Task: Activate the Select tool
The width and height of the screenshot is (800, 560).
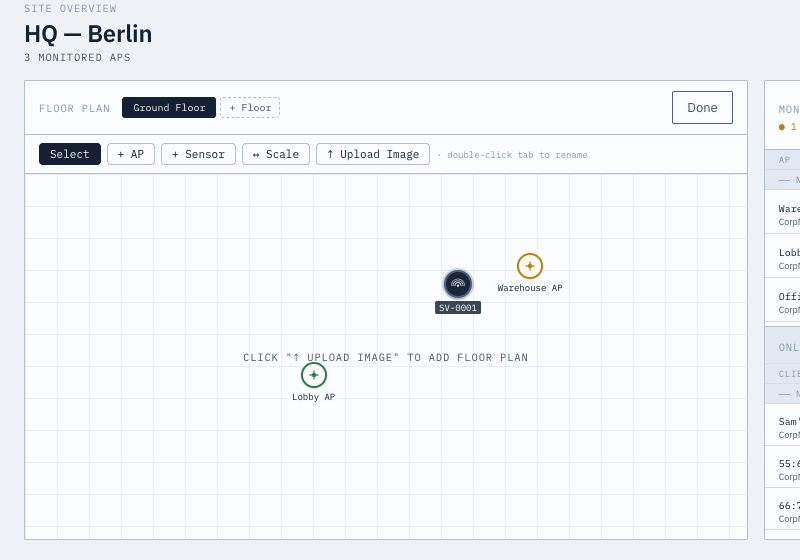Action: tap(70, 154)
